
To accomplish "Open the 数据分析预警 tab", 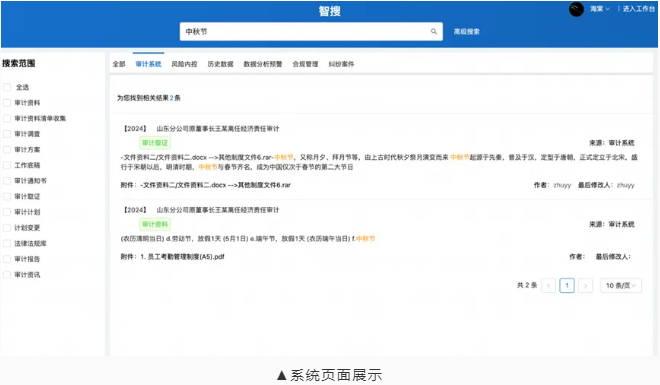I will [263, 64].
